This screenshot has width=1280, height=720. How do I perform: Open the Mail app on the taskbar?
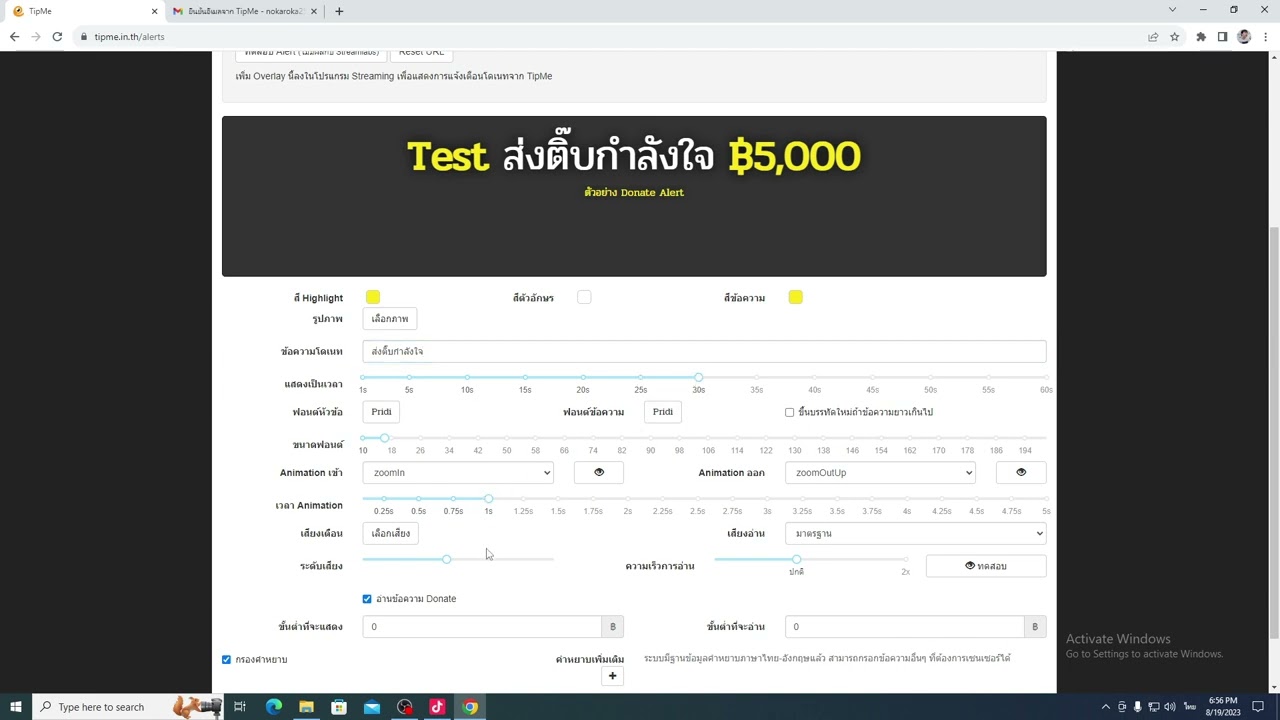(372, 707)
